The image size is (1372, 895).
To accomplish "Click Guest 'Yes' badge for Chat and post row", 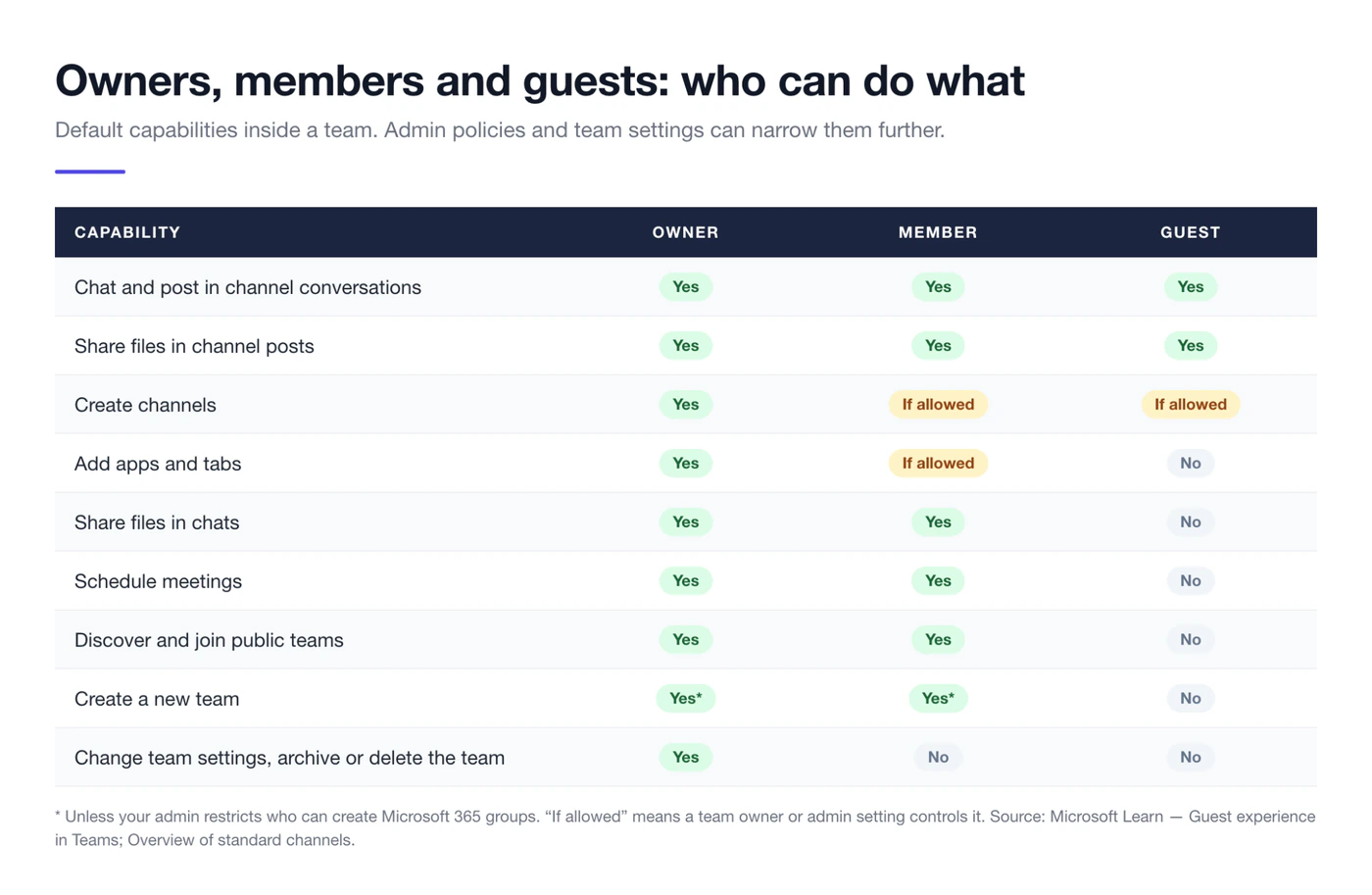I will (1191, 286).
